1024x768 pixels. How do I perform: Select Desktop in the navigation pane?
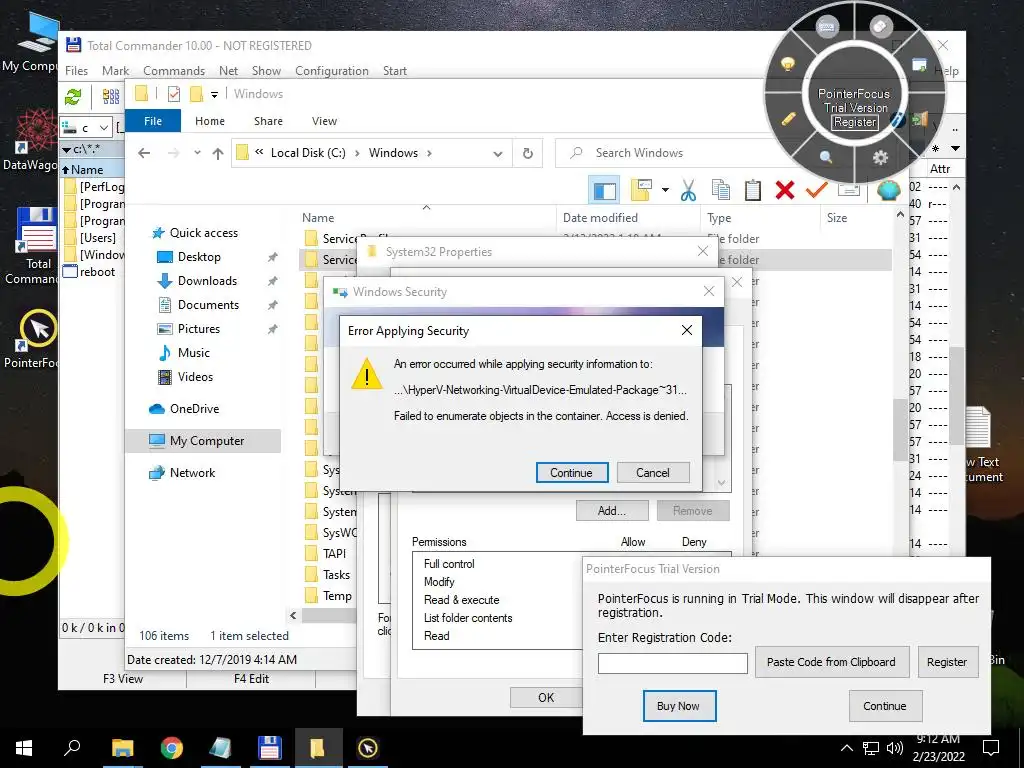click(x=199, y=257)
